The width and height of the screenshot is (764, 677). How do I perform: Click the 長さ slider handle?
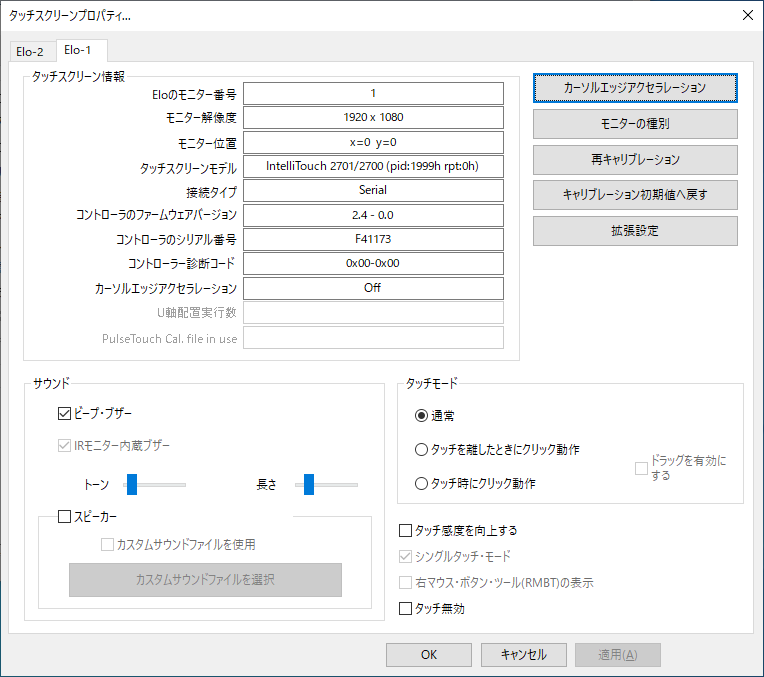point(309,485)
